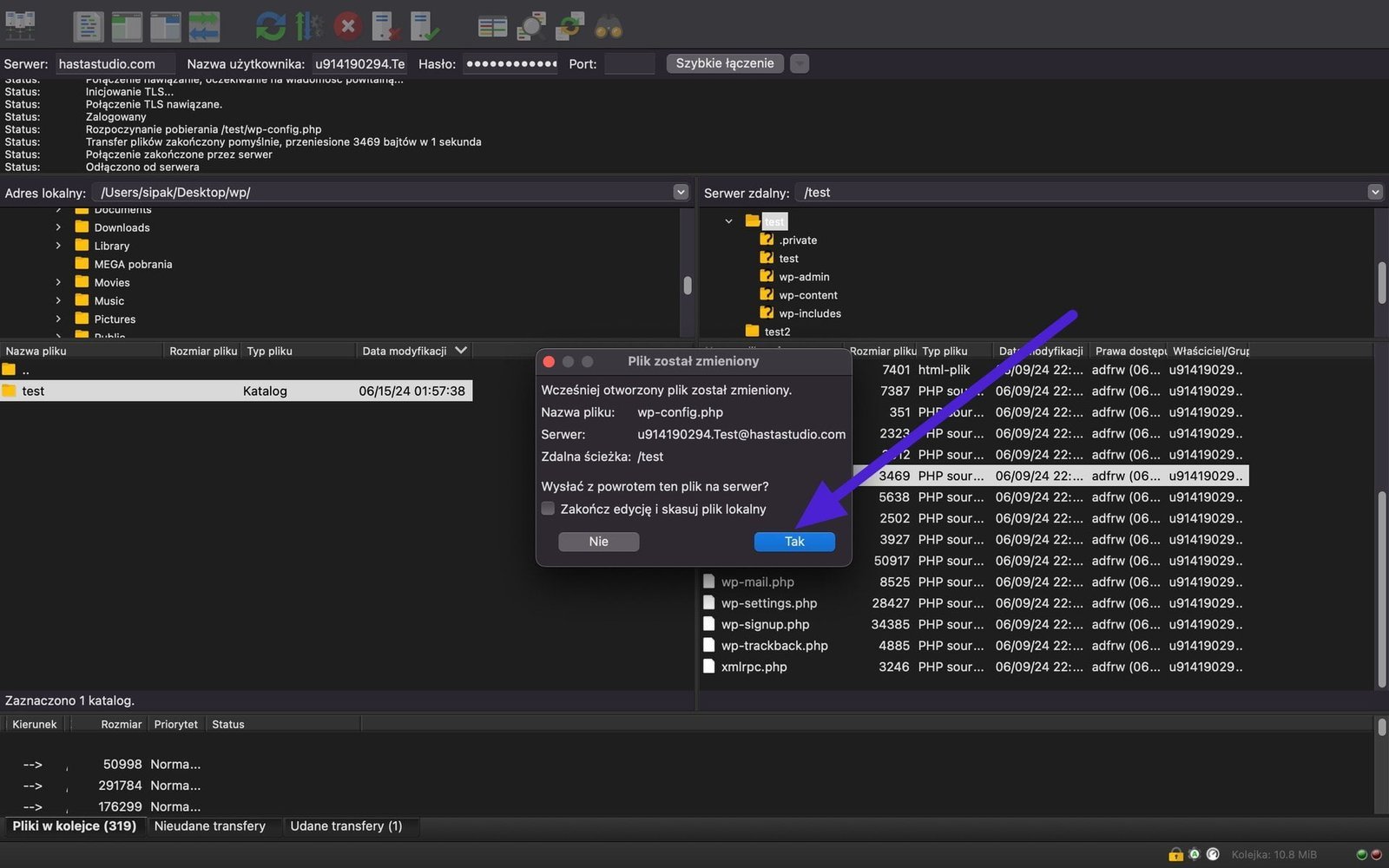This screenshot has width=1389, height=868.
Task: Switch to the Udane transfery (1) tab
Action: pos(346,825)
